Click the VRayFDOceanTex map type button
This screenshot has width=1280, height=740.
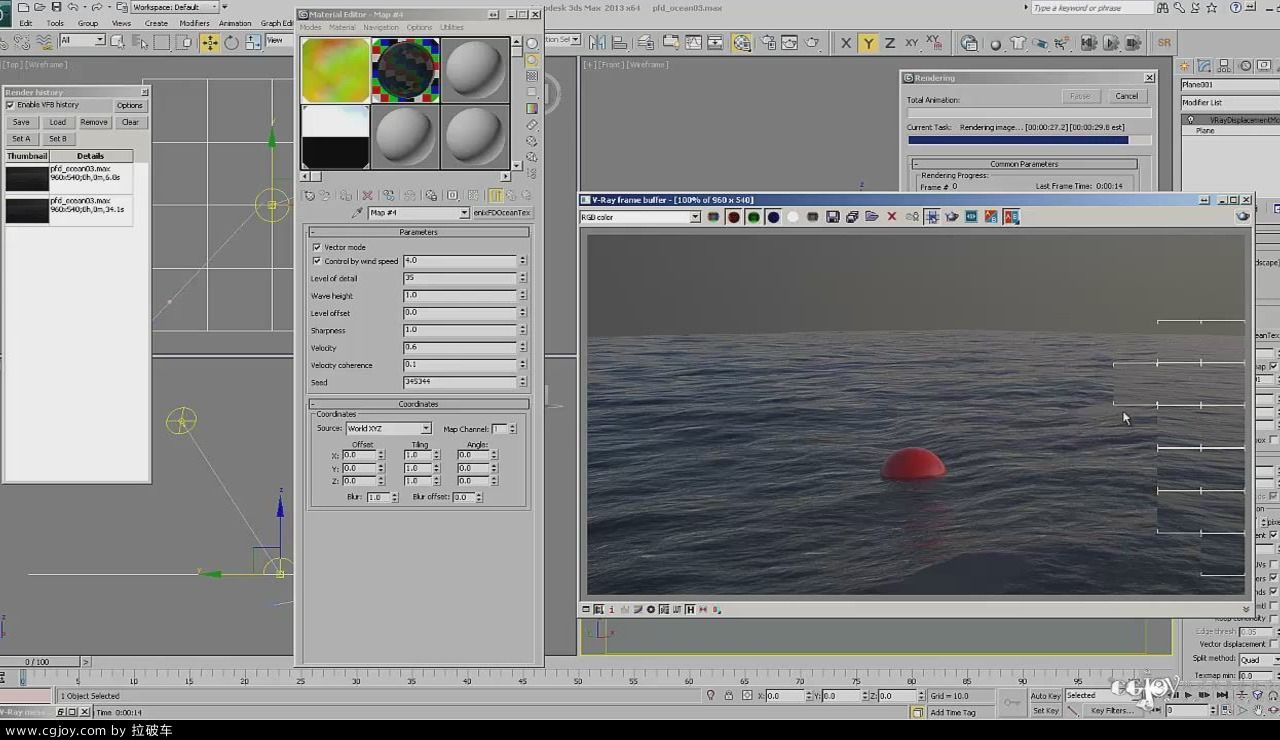tap(502, 213)
